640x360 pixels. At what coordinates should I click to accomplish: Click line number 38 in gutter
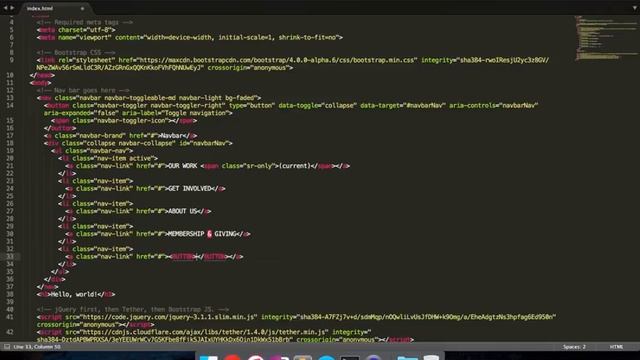point(10,294)
